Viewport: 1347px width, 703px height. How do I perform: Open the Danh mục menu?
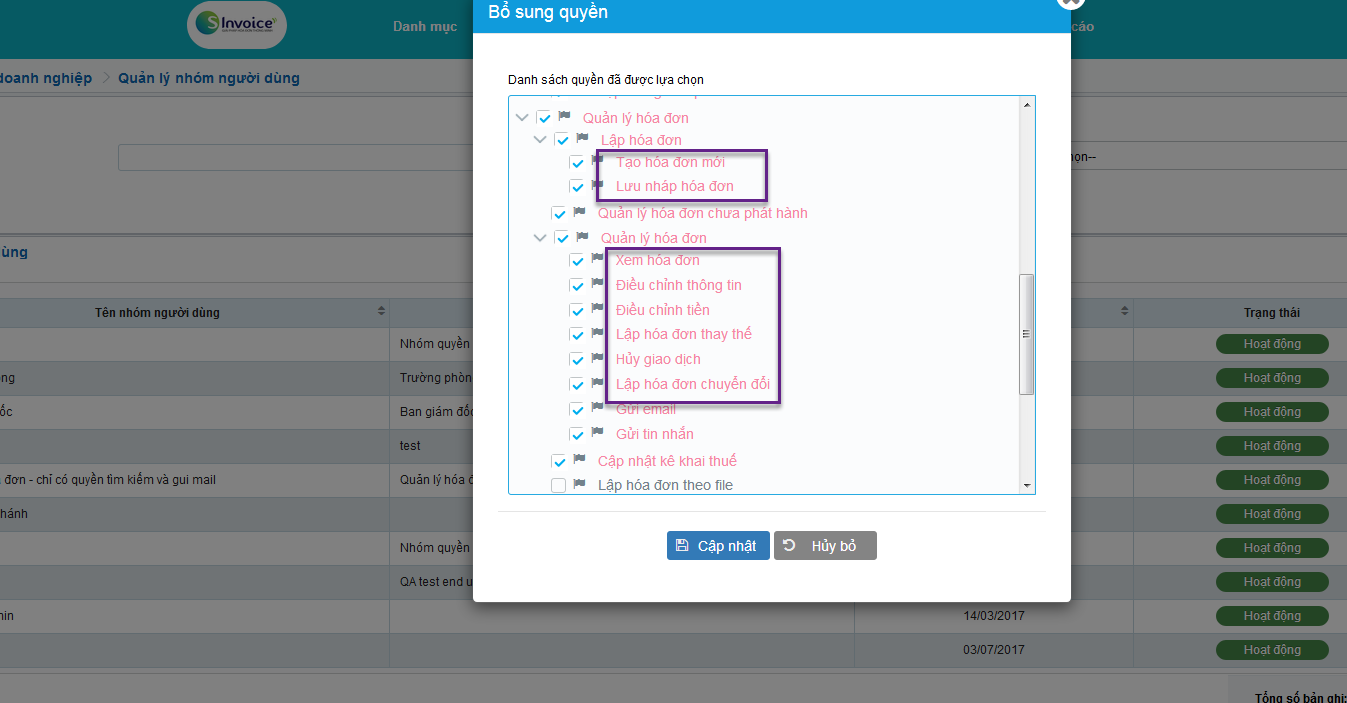click(x=424, y=27)
